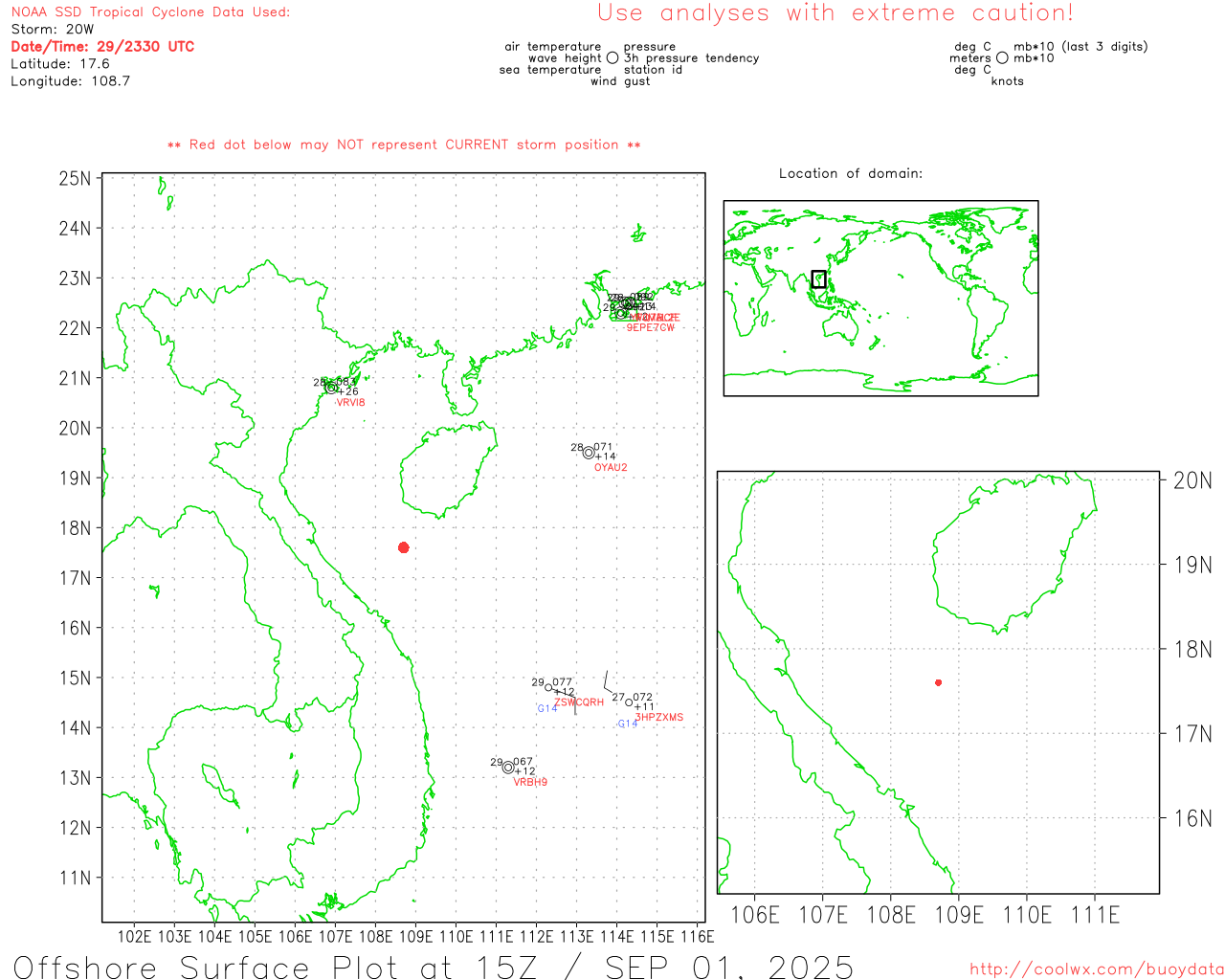The height and width of the screenshot is (980, 1225).
Task: Select station id label VRVI8
Action: point(350,403)
